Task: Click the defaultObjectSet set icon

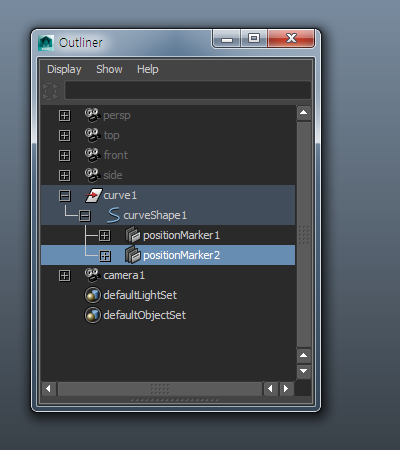Action: click(x=93, y=315)
